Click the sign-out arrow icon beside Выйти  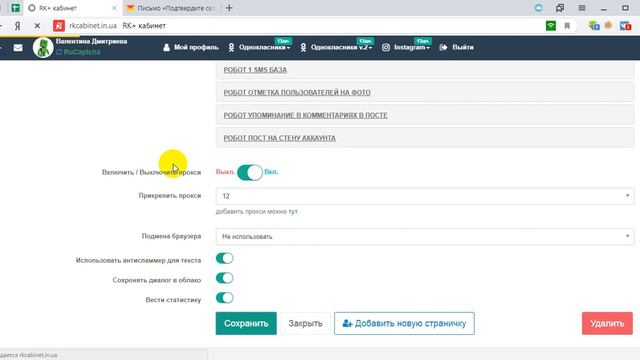click(443, 48)
